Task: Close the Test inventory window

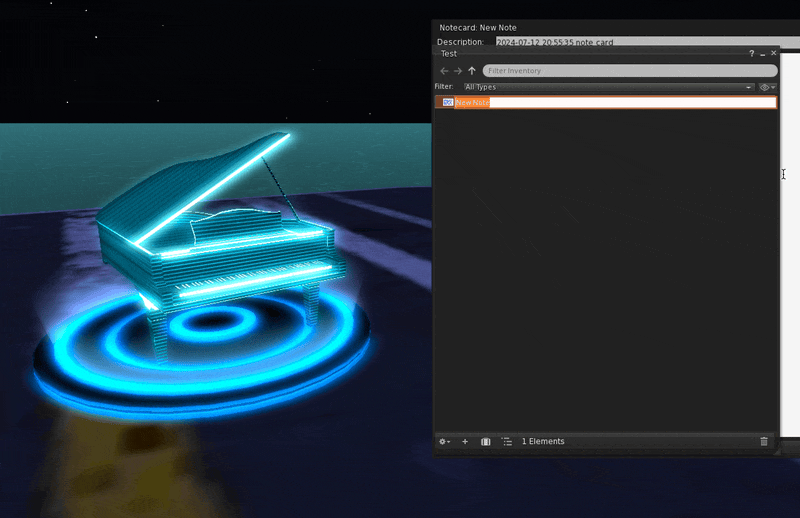Action: 773,53
